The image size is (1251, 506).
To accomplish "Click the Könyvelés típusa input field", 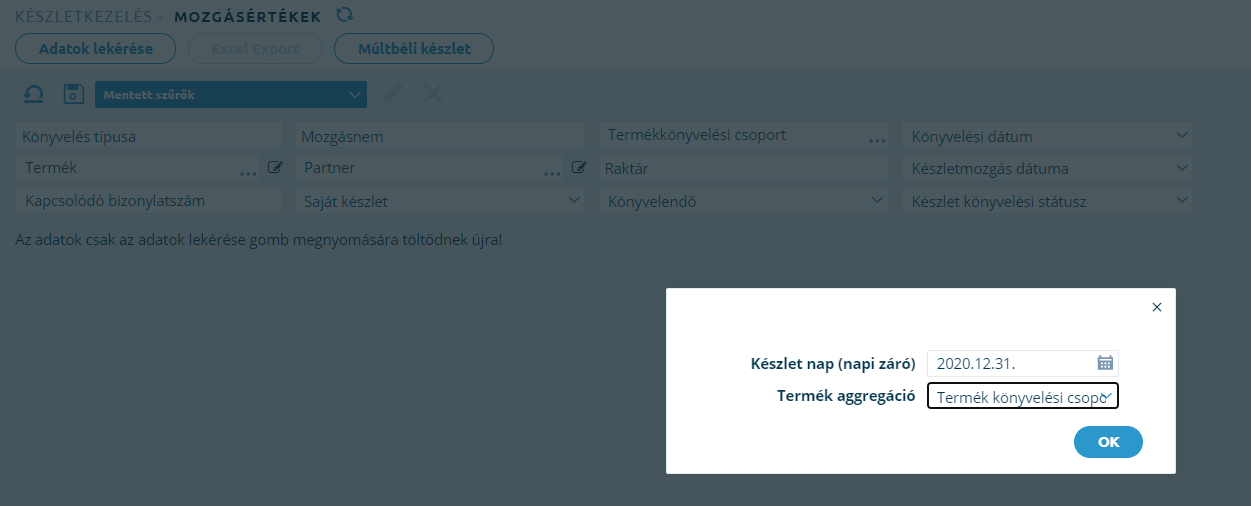I will pos(149,136).
